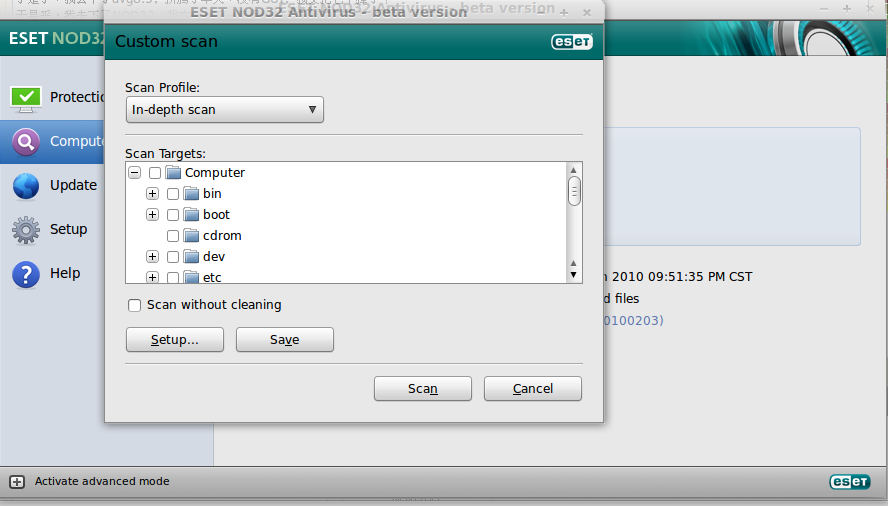Open the Setup section in sidebar
This screenshot has width=888, height=506.
tap(52, 229)
